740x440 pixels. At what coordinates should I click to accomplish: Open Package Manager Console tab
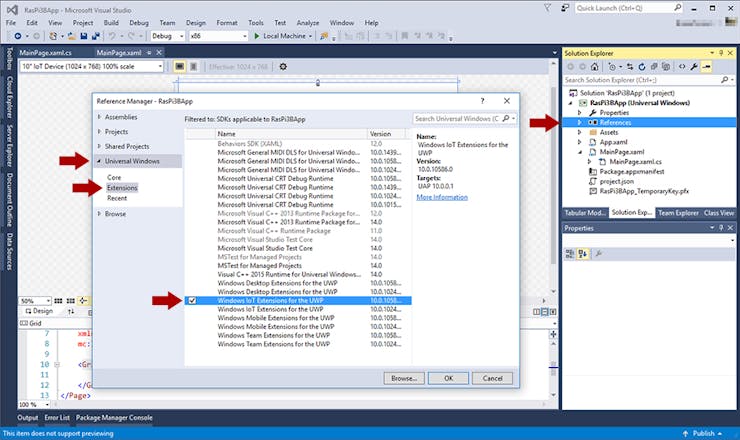(x=114, y=417)
